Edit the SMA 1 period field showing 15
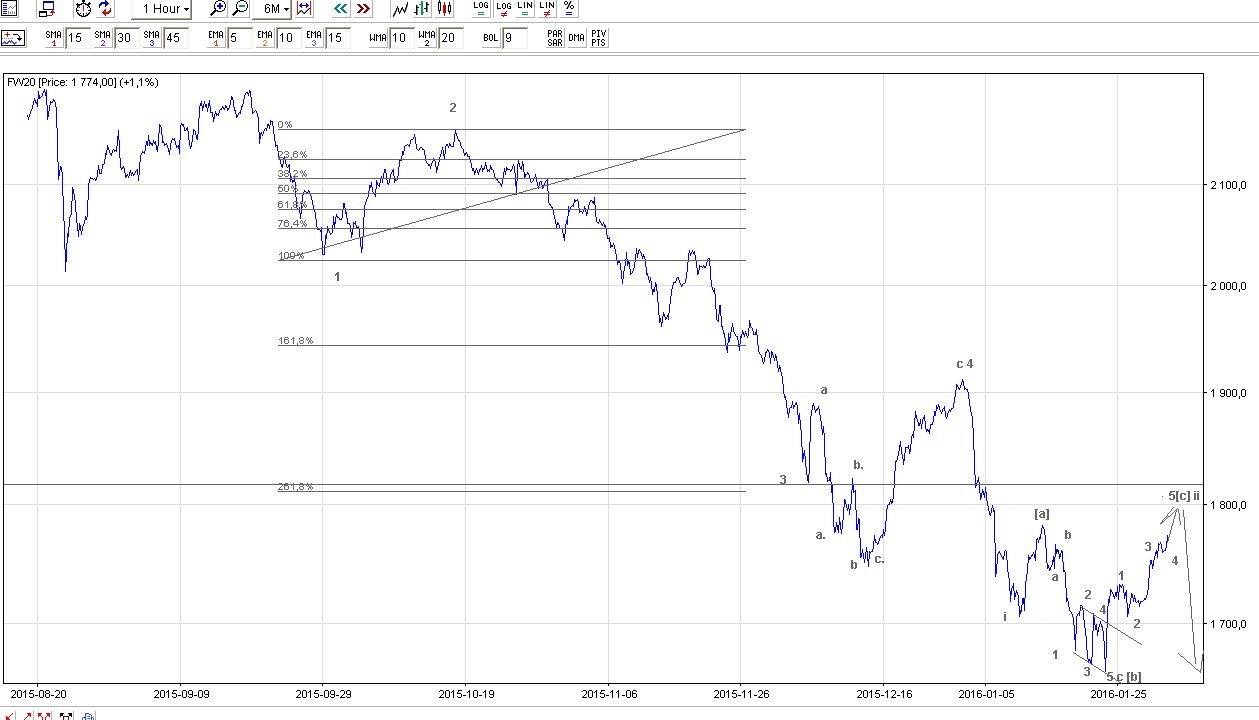1259x720 pixels. pos(76,38)
